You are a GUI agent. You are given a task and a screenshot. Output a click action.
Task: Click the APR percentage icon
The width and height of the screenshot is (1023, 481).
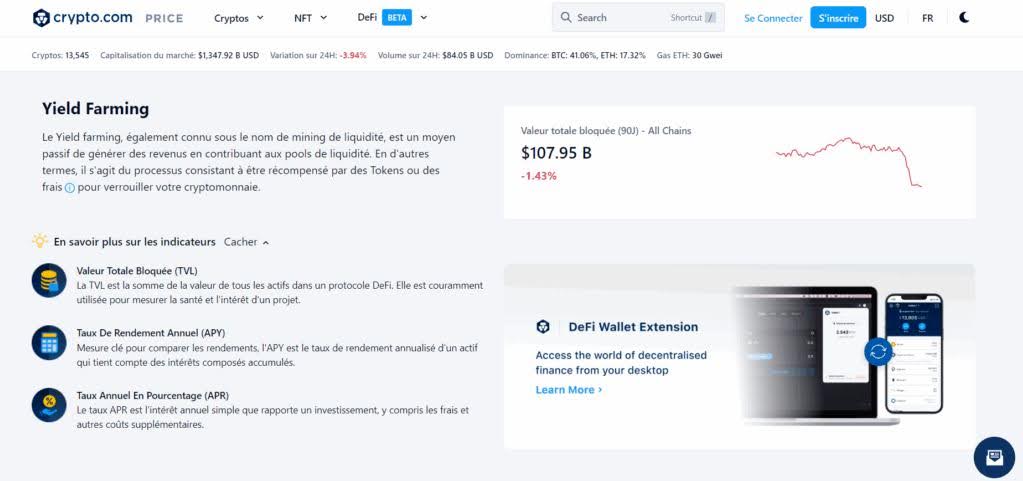[48, 404]
